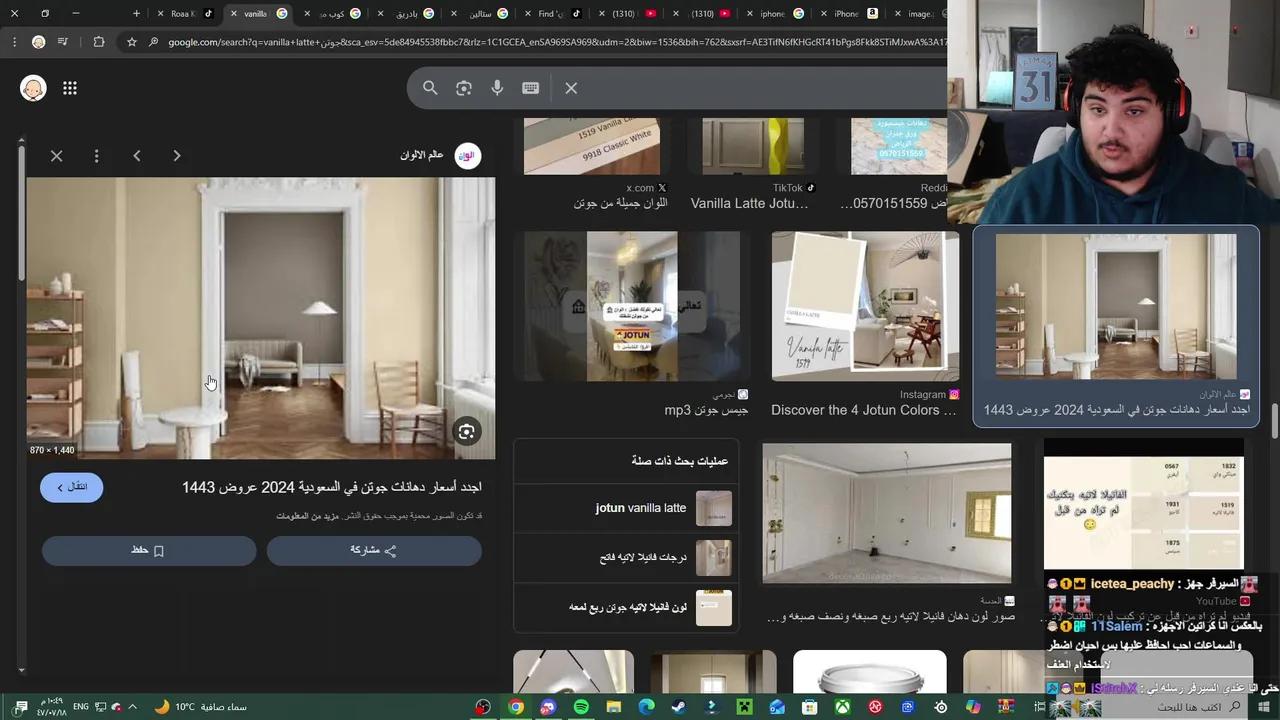Select related search درجات فانيلا لاتيه فاتح

pos(627,558)
